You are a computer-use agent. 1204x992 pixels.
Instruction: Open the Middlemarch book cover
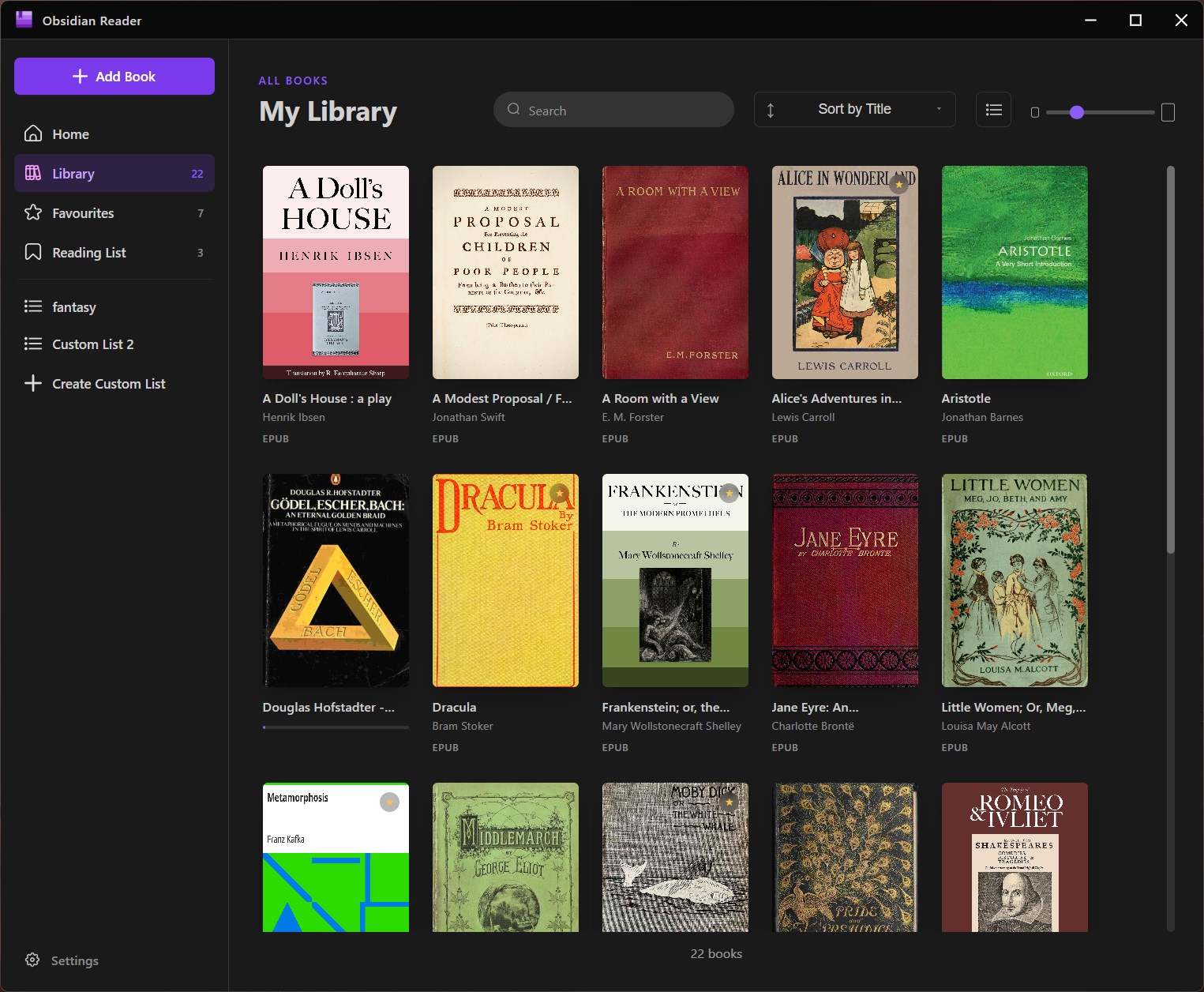(505, 857)
